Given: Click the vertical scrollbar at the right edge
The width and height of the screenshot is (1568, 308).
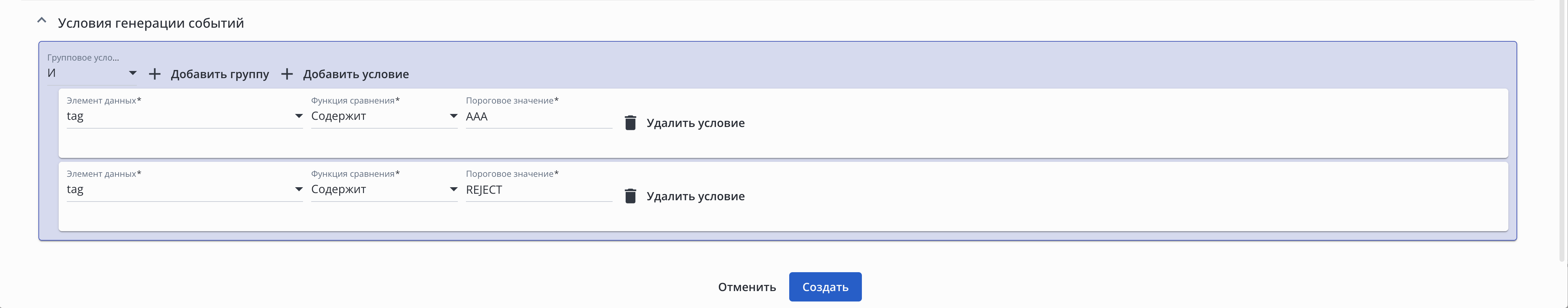Looking at the screenshot, I should (x=1562, y=131).
